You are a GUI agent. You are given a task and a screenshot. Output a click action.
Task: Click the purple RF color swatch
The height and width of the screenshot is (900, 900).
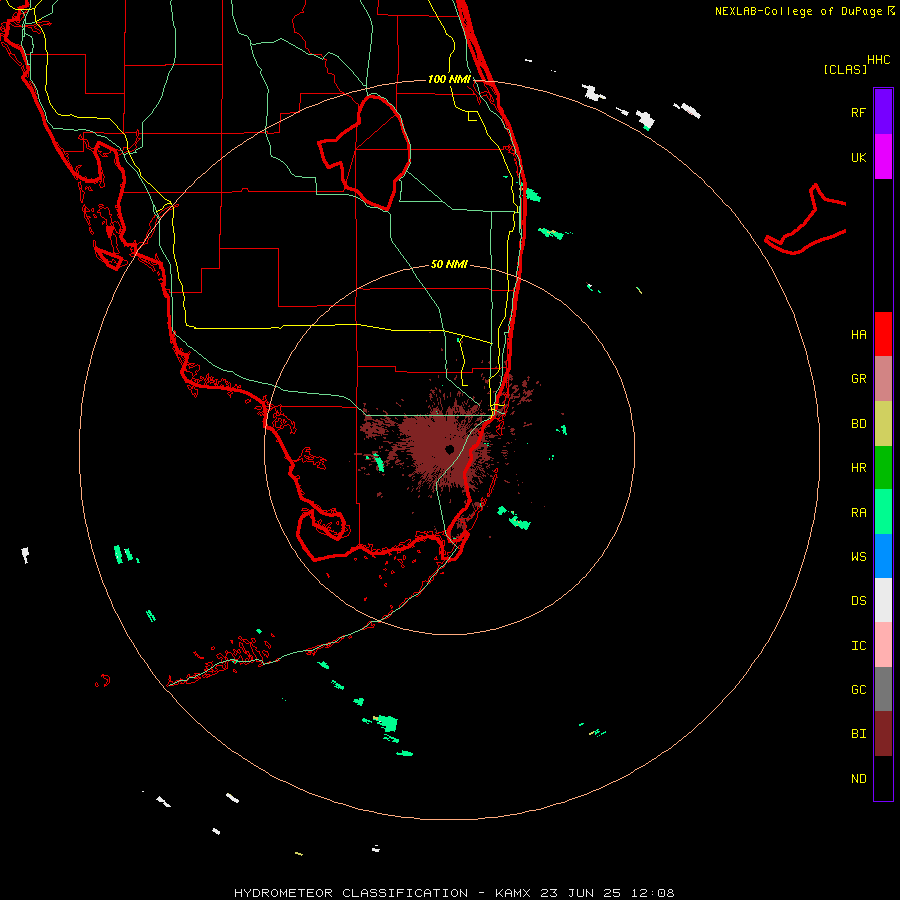click(x=883, y=112)
